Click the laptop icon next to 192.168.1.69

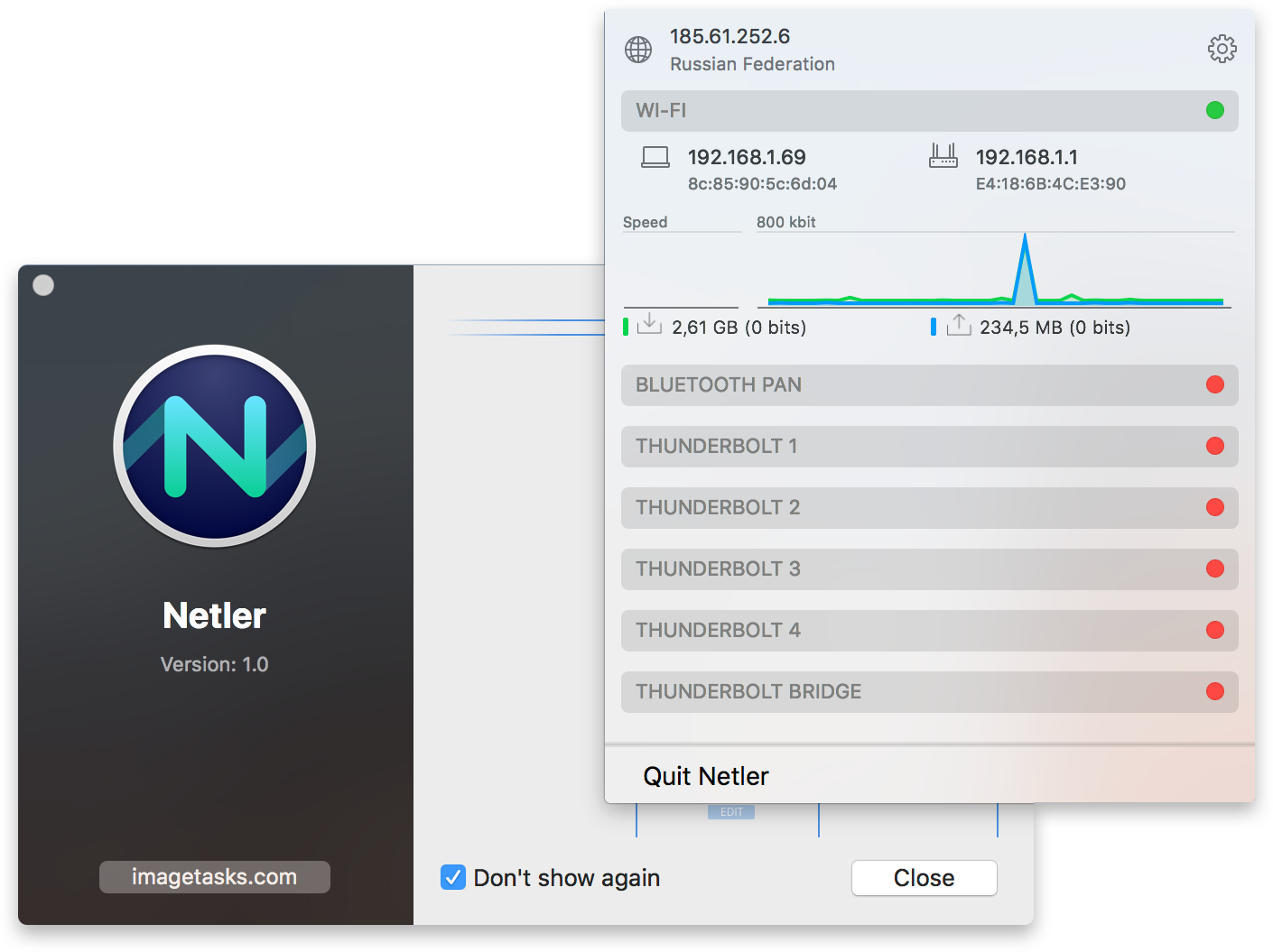pyautogui.click(x=655, y=158)
